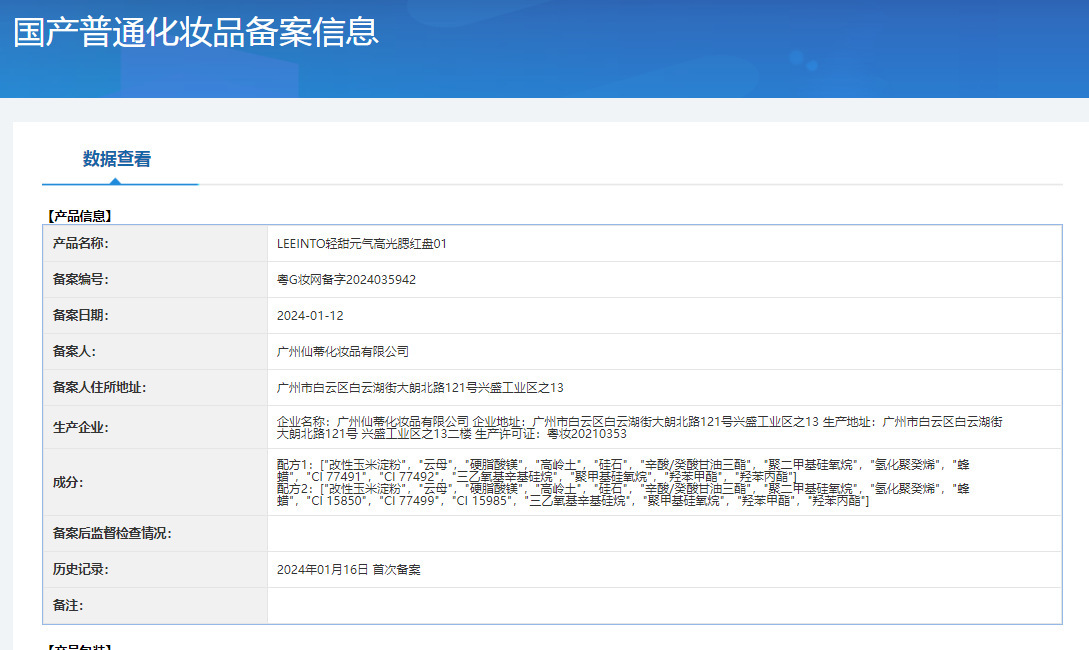Click the 成分 label

click(68, 482)
